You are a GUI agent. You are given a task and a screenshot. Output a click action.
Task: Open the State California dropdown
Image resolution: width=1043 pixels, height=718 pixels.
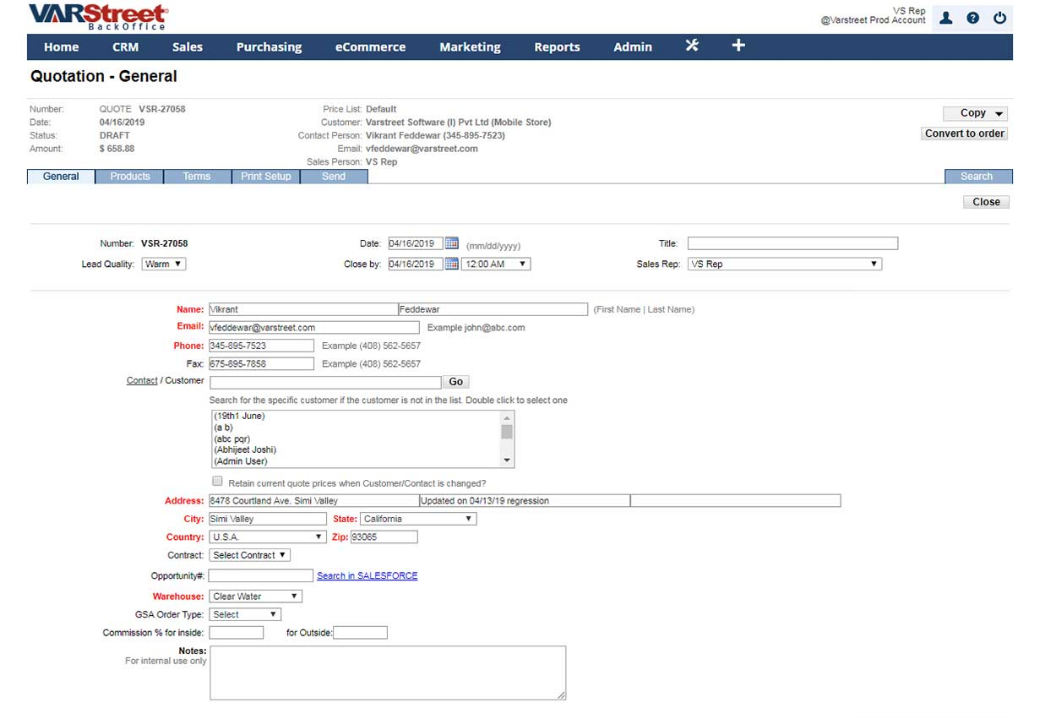[412, 519]
